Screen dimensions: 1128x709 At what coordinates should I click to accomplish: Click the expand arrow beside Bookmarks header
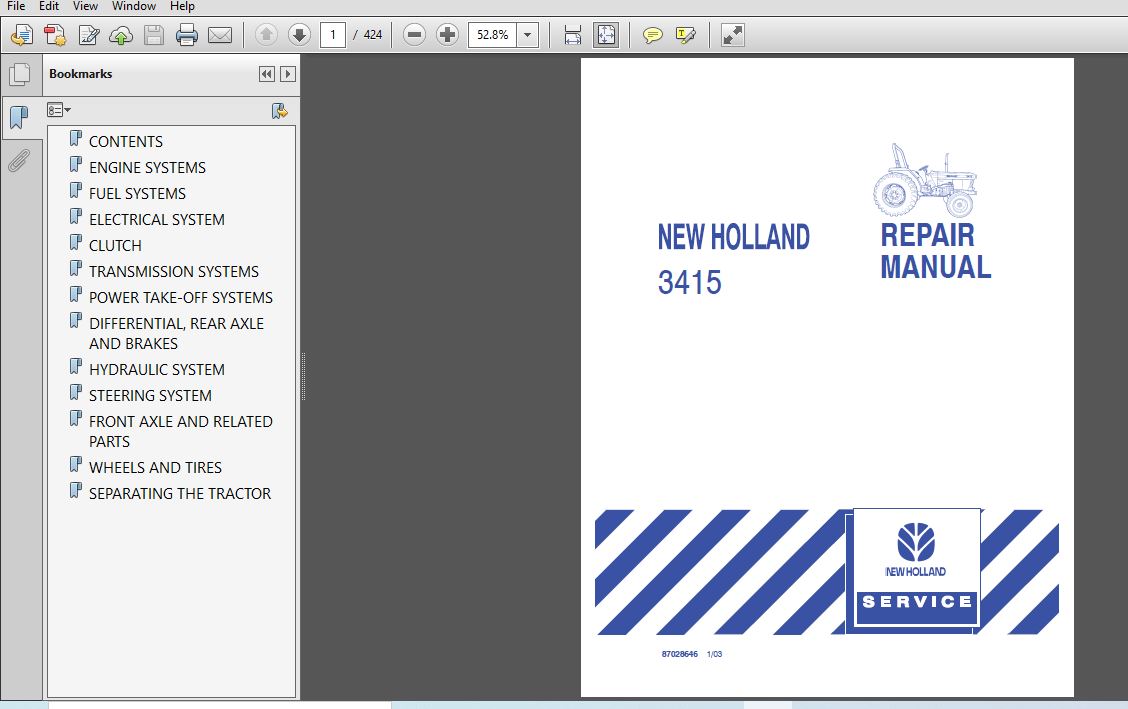pyautogui.click(x=288, y=74)
